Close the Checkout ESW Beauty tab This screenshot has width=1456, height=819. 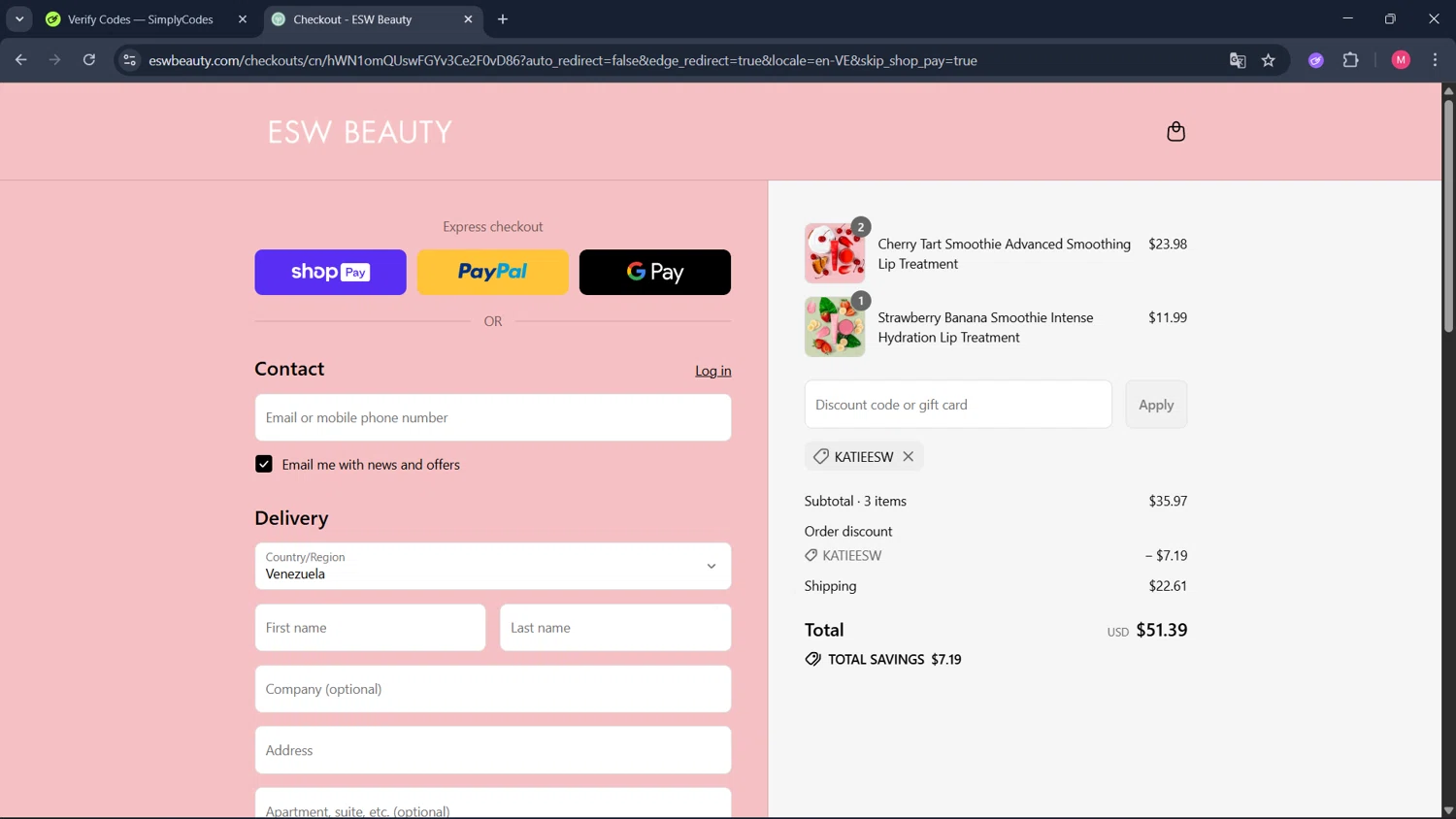pos(468,19)
